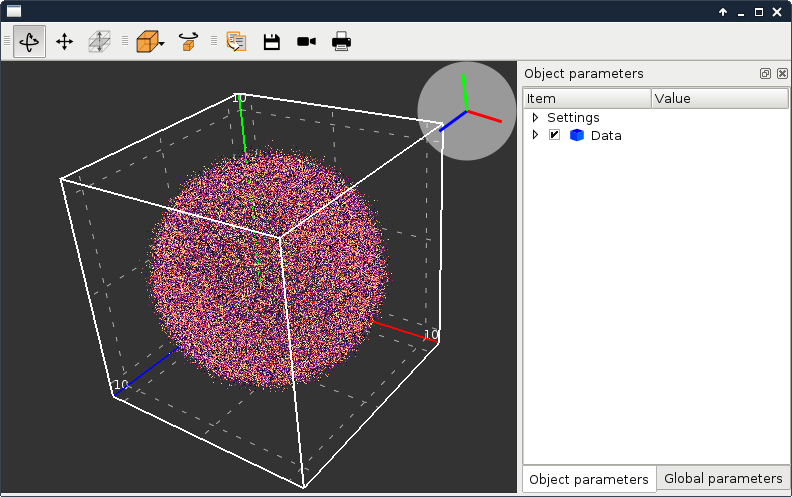Close the Object parameters dock panel
The image size is (792, 497).
782,74
